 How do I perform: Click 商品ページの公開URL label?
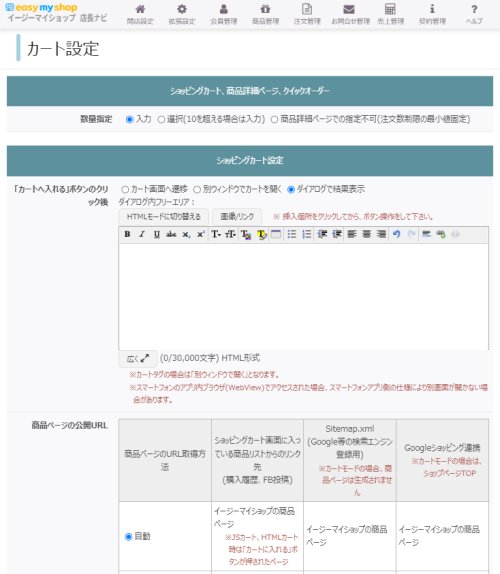point(70,425)
